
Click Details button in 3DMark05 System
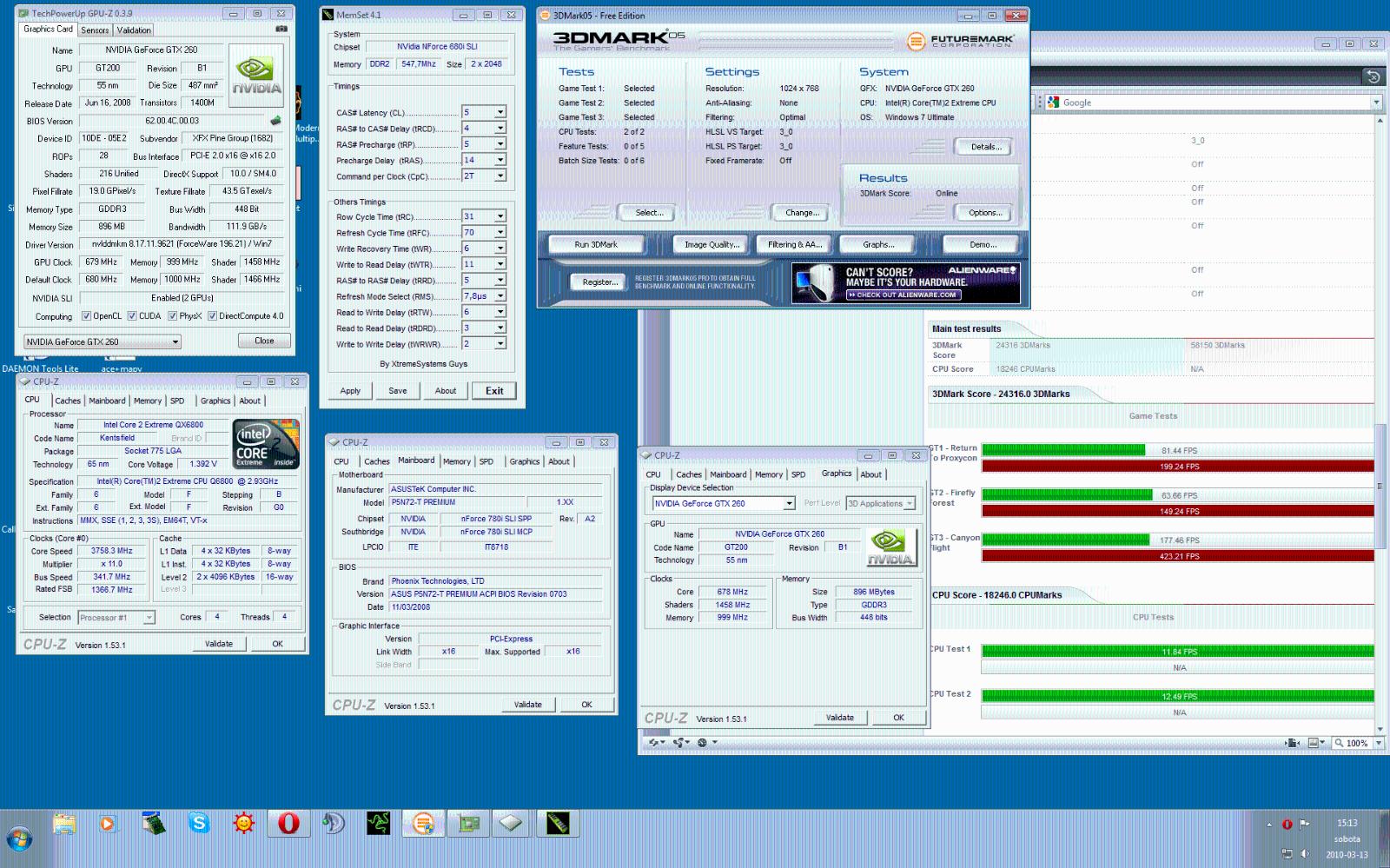(986, 147)
